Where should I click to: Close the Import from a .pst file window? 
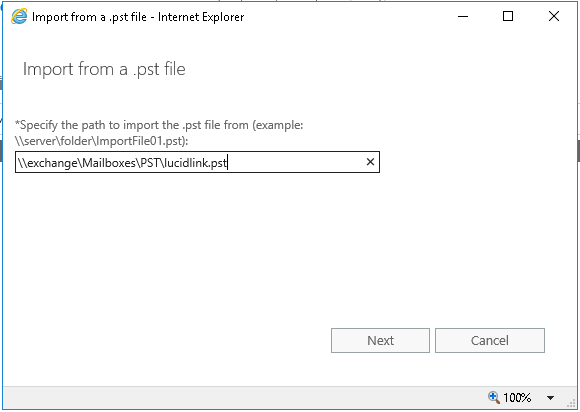(x=554, y=16)
